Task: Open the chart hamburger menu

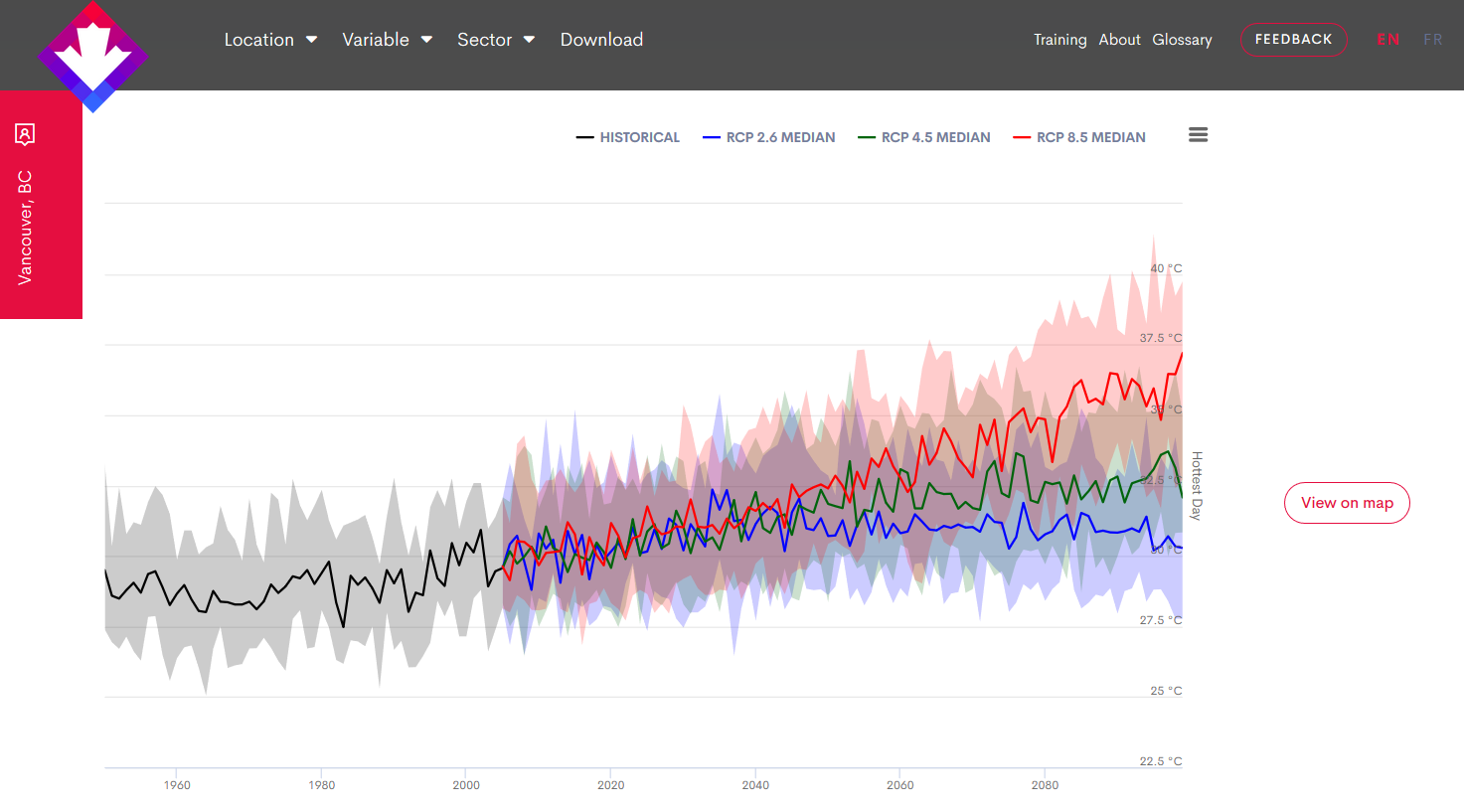Action: [1198, 135]
